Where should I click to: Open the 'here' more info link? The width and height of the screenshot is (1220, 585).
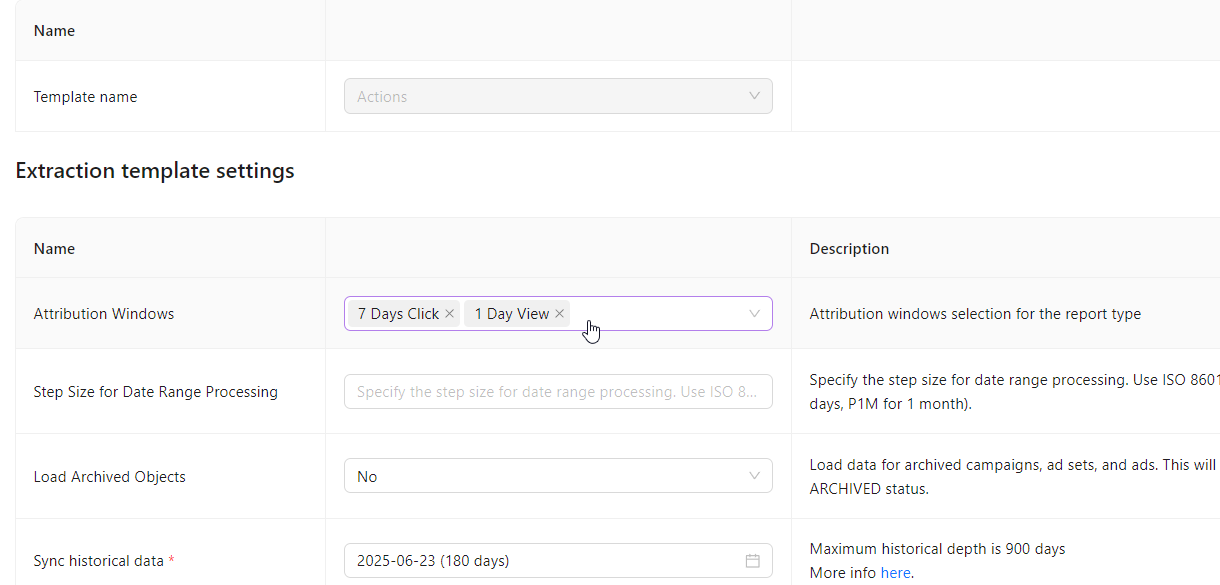[895, 573]
